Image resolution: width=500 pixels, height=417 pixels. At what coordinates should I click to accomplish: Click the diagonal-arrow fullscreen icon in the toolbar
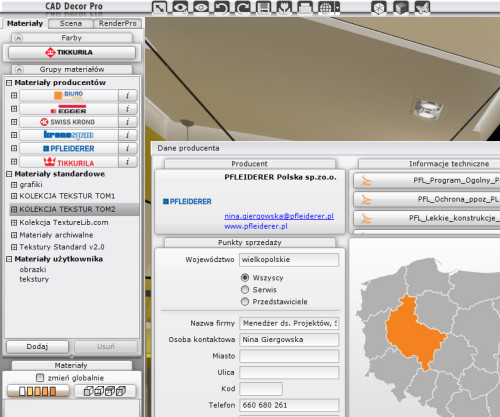(159, 7)
